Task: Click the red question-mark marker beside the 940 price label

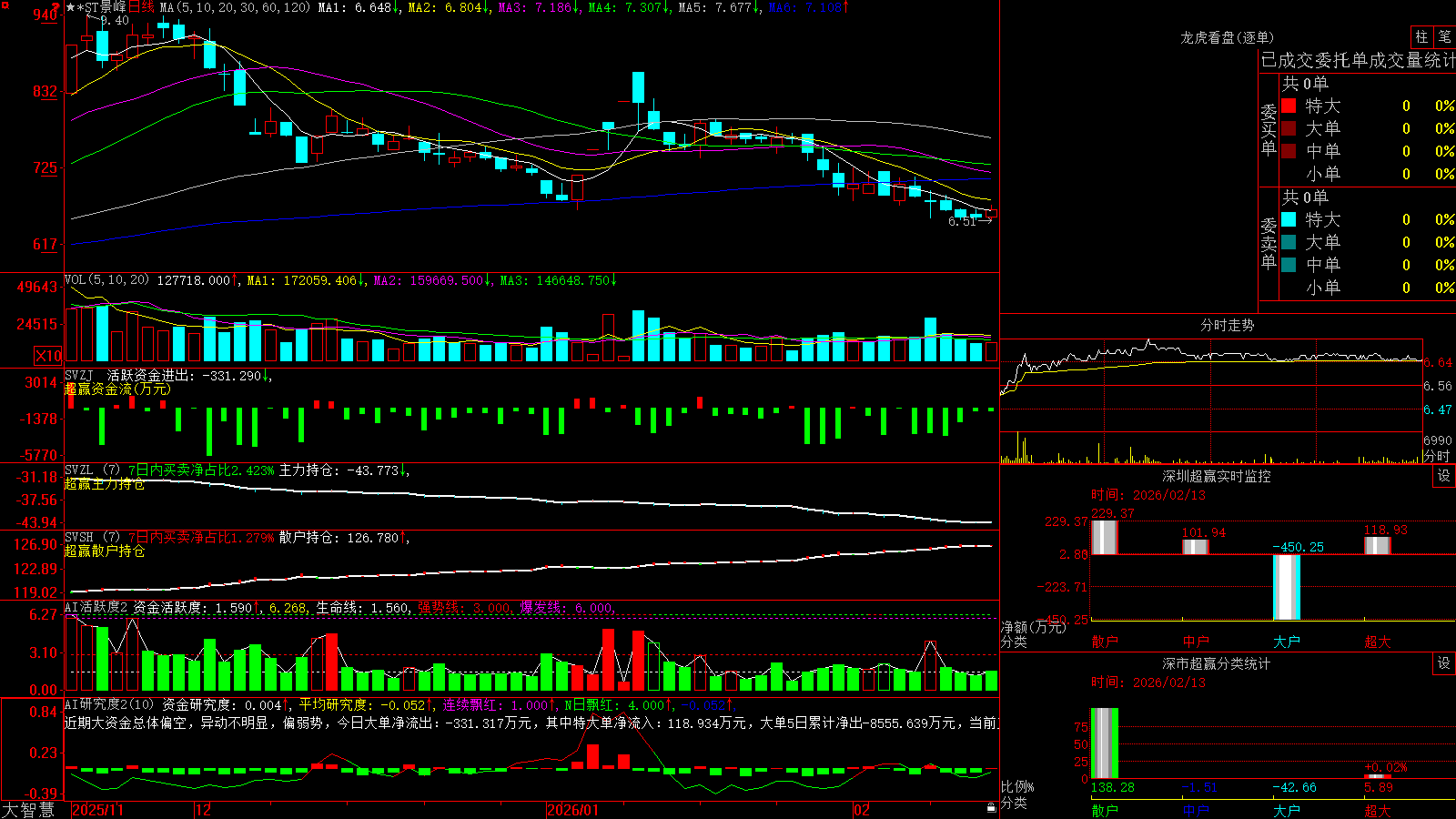Action: pyautogui.click(x=56, y=7)
